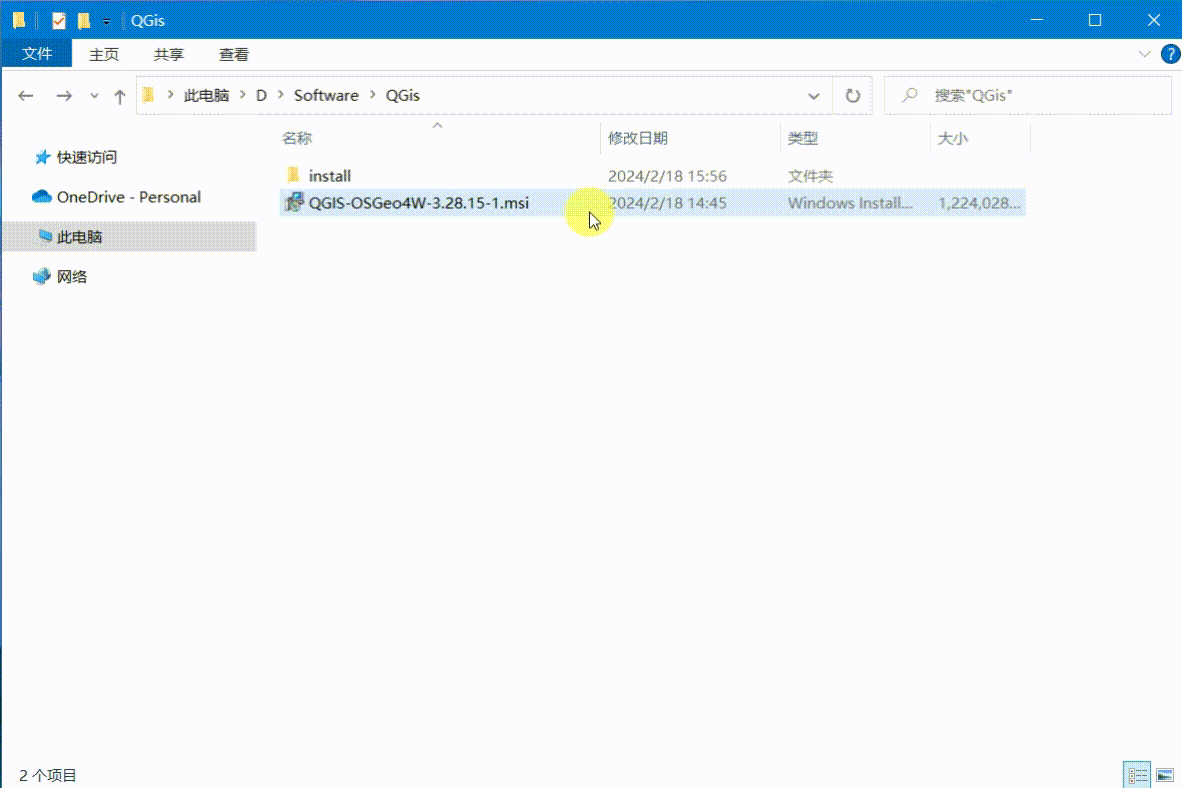
Task: Switch to the 共享 ribbon tab
Action: [x=169, y=54]
